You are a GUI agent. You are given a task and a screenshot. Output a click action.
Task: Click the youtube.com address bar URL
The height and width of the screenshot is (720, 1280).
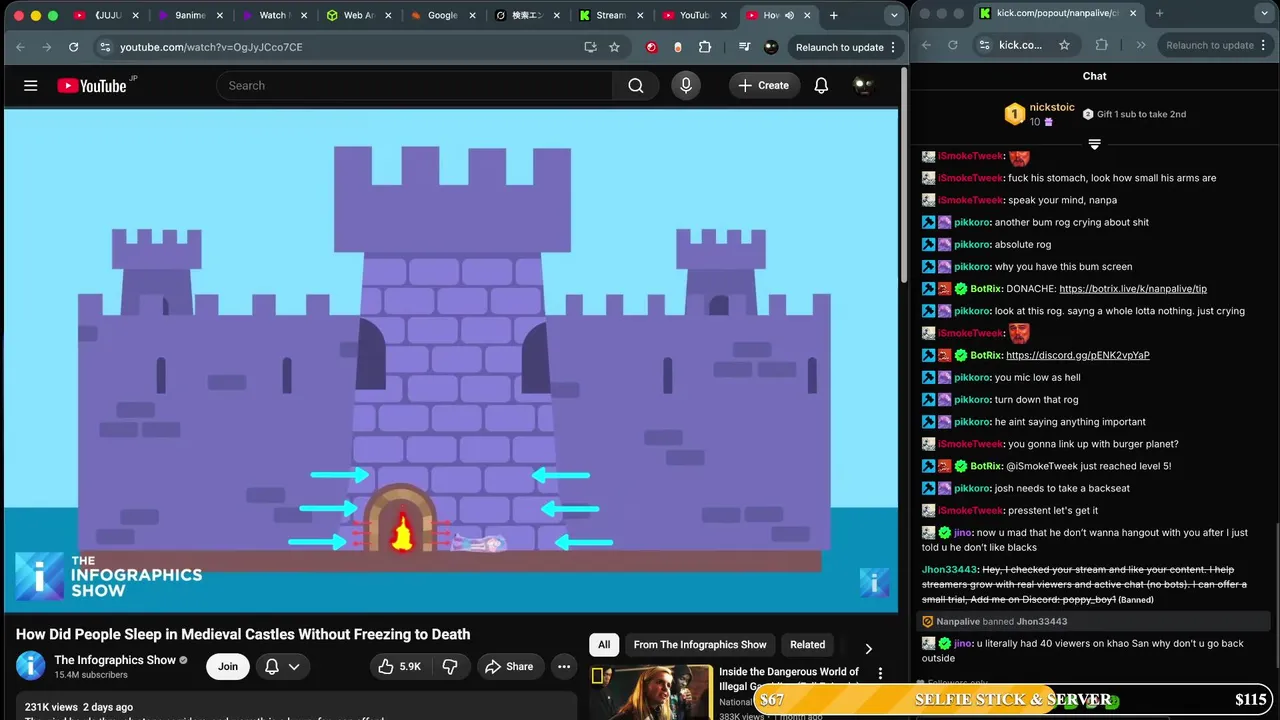point(211,47)
